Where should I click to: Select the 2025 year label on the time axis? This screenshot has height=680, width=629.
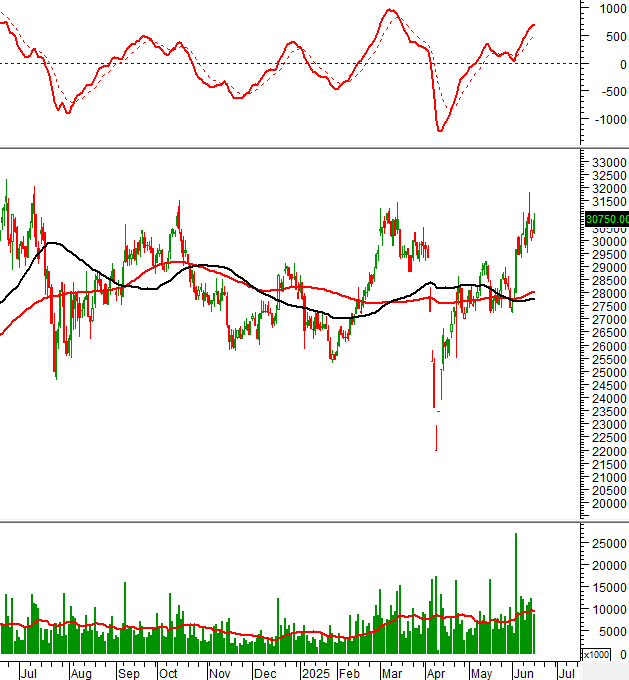click(x=316, y=673)
